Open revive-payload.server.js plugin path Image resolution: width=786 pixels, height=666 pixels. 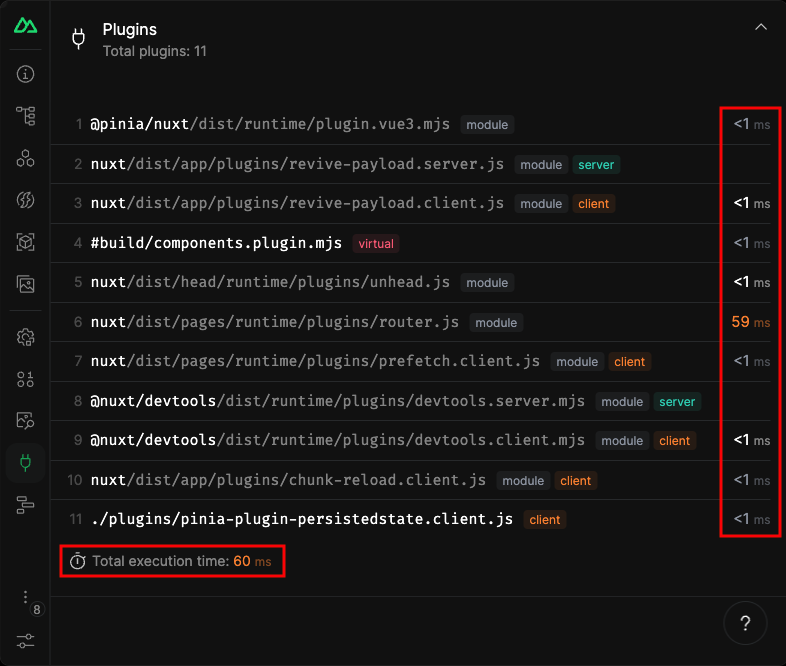(x=297, y=164)
